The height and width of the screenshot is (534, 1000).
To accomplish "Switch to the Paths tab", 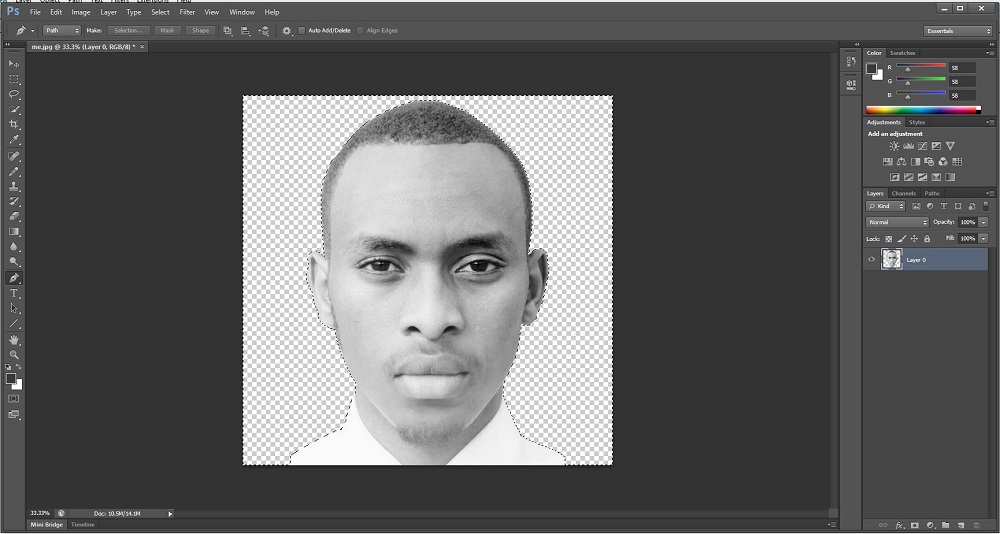I will pos(932,193).
